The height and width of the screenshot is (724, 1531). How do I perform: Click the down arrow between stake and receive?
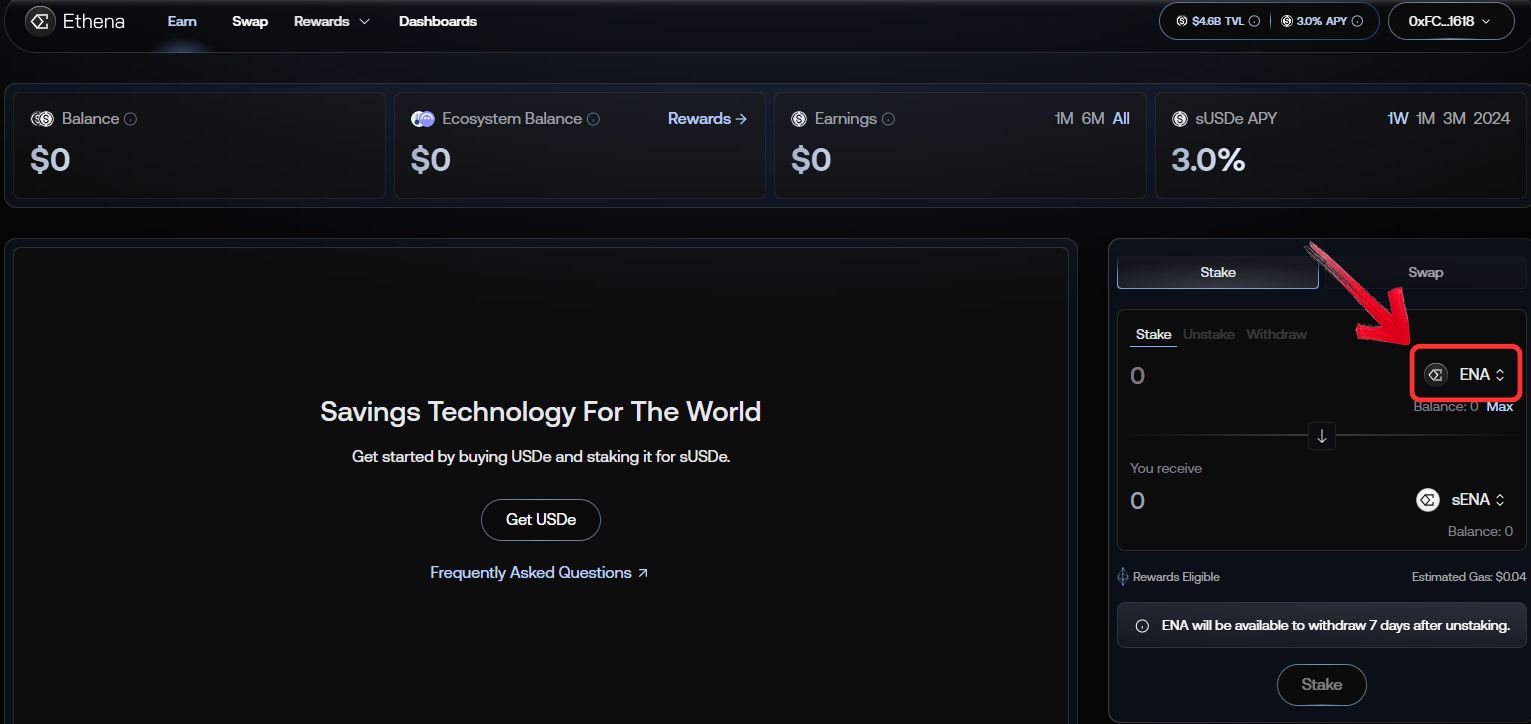1322,436
